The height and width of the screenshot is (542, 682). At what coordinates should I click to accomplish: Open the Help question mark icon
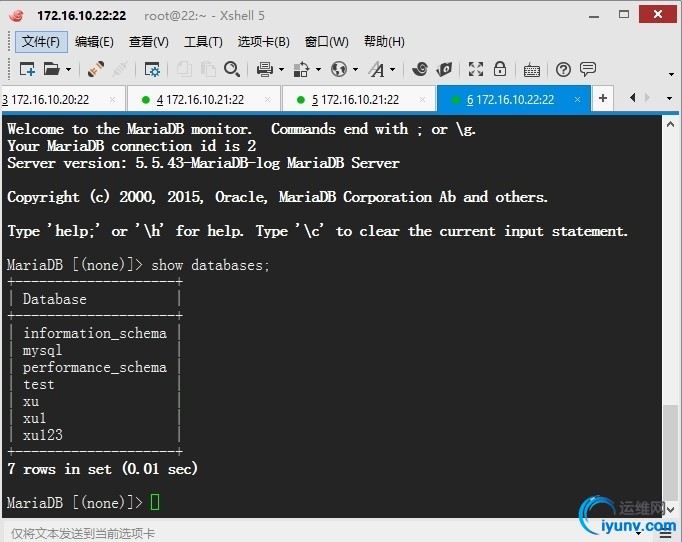[563, 70]
